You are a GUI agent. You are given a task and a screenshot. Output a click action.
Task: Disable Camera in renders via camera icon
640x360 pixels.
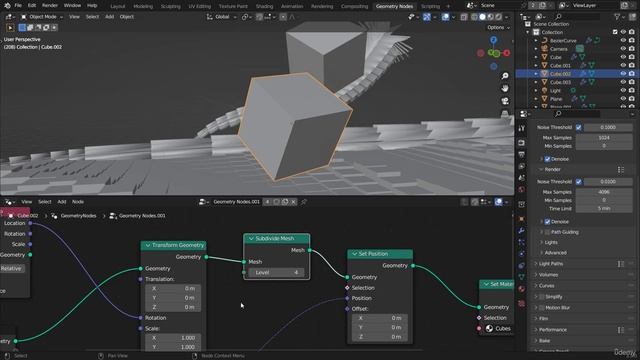[x=632, y=49]
